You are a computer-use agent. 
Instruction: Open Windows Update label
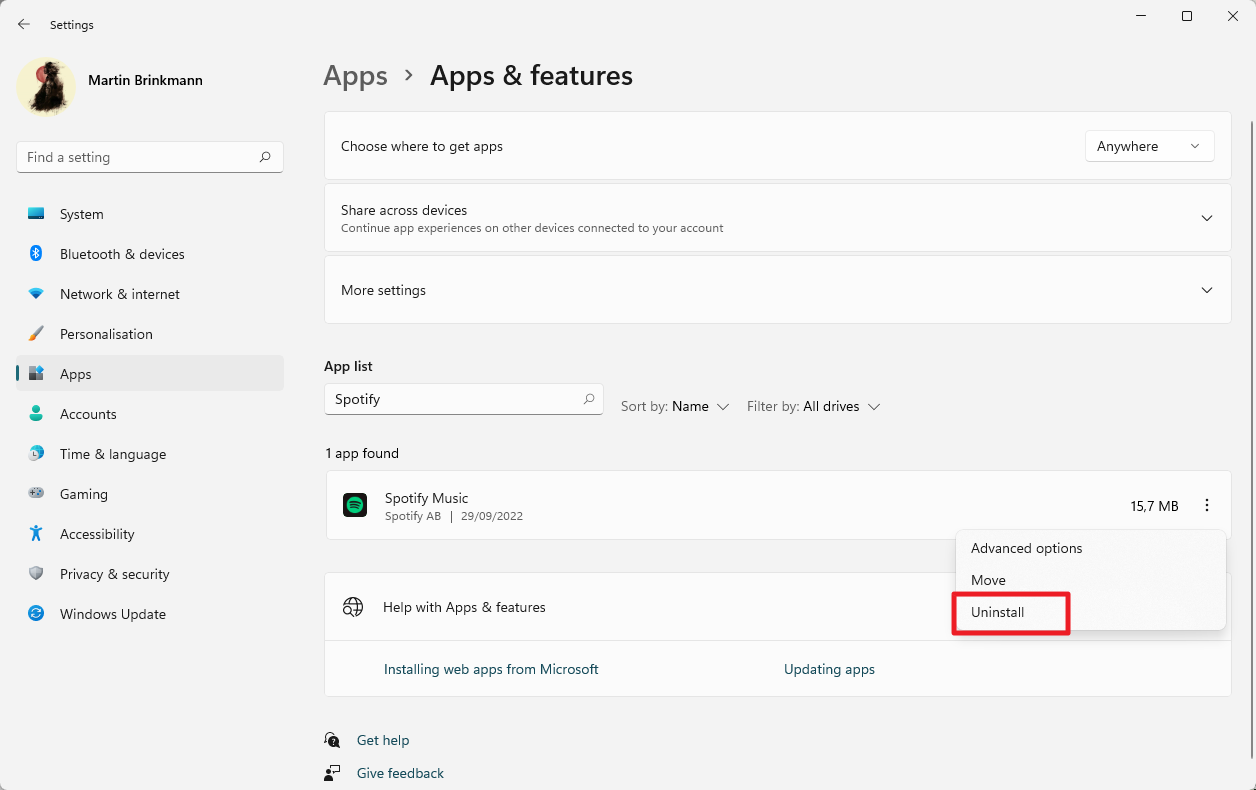click(112, 614)
